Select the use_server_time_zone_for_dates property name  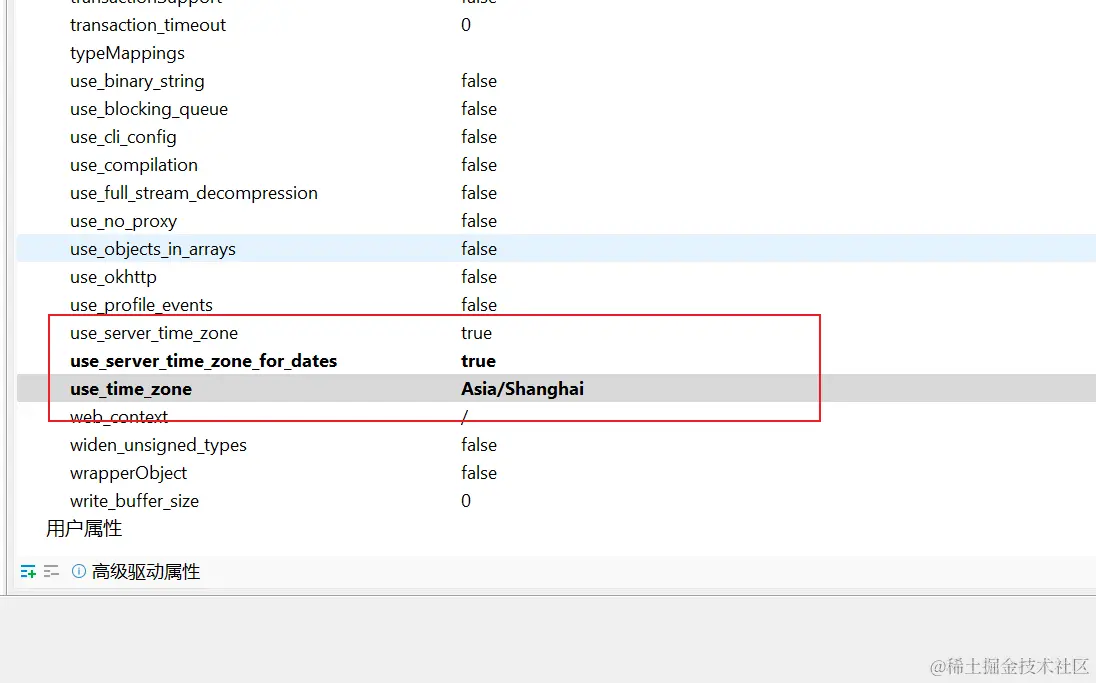click(x=203, y=361)
